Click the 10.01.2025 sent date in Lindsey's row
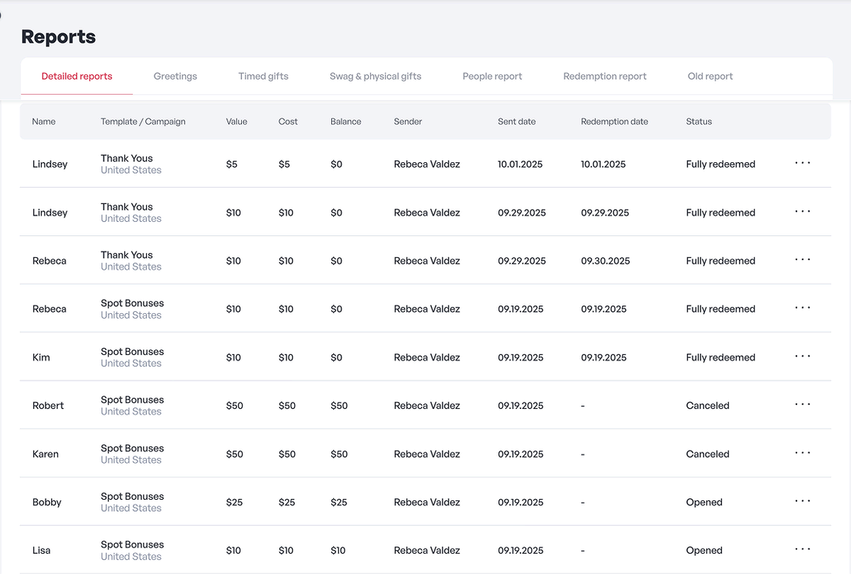The image size is (851, 574). 520,164
